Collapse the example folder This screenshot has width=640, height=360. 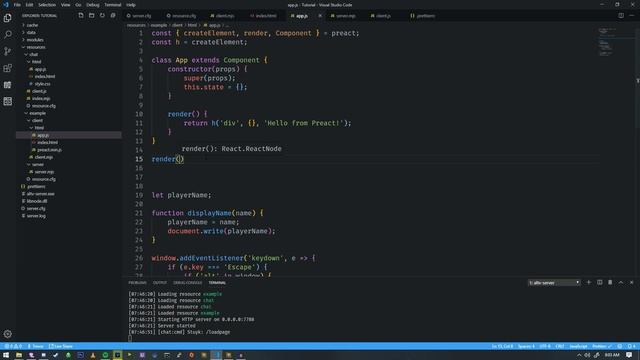(37, 113)
